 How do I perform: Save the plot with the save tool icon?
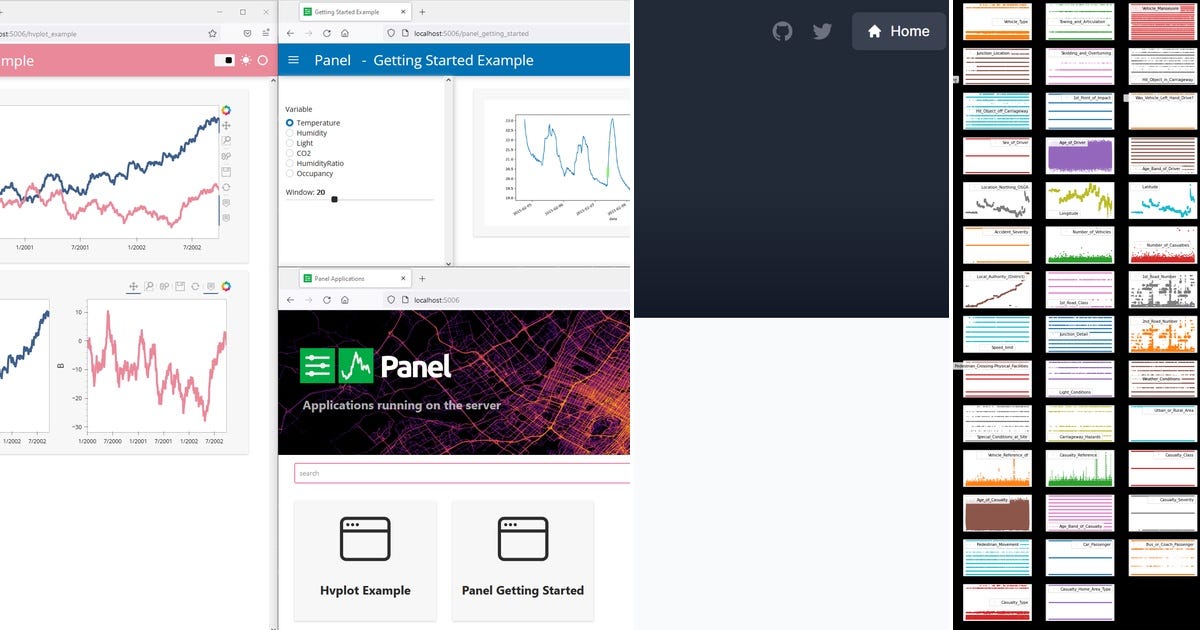(226, 172)
